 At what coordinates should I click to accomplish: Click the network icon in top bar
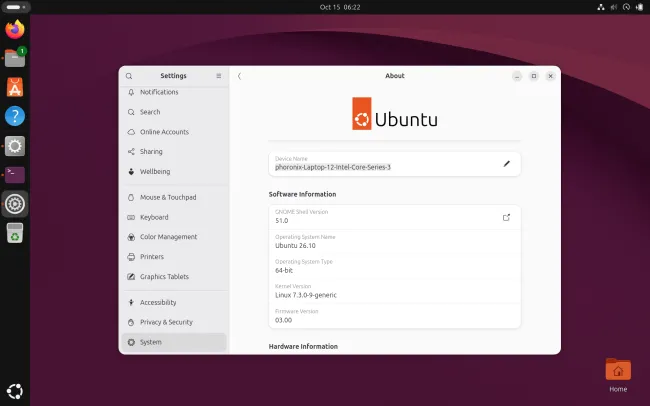[x=601, y=7]
